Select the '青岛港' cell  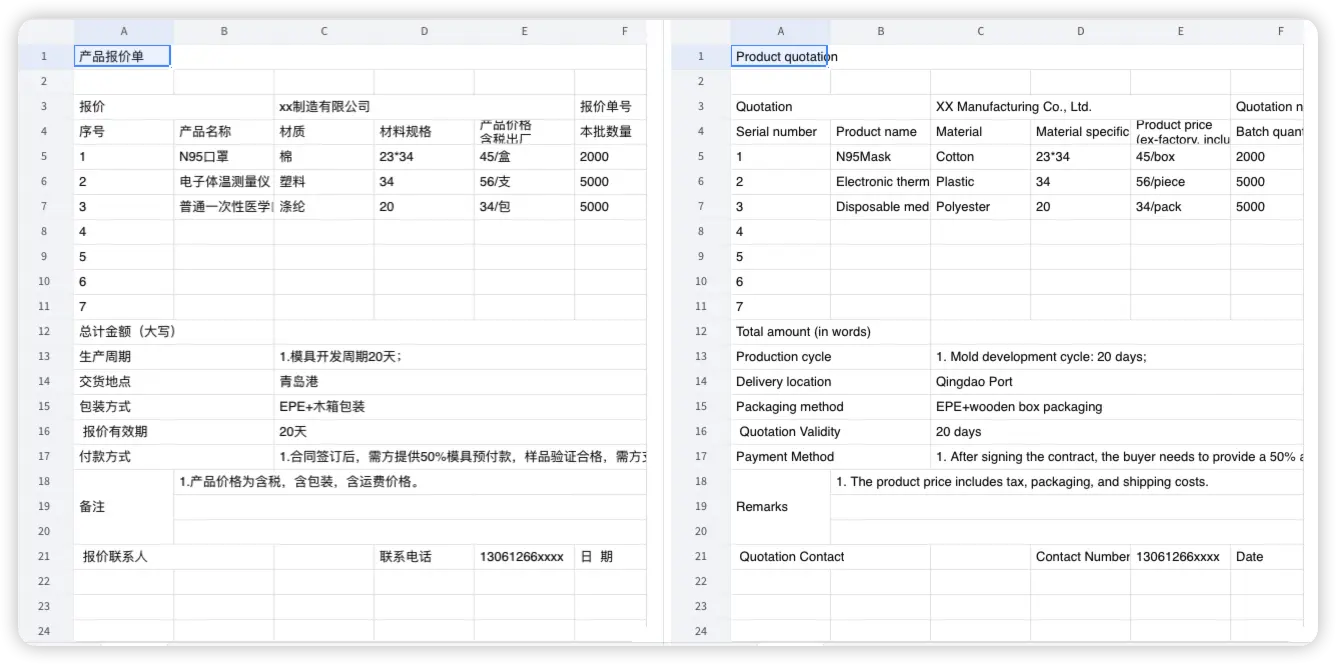pos(460,381)
